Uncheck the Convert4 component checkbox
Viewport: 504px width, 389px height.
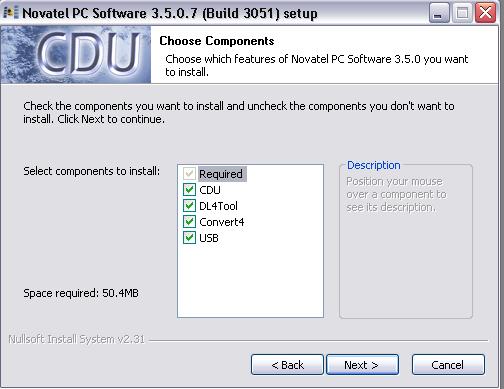point(189,222)
